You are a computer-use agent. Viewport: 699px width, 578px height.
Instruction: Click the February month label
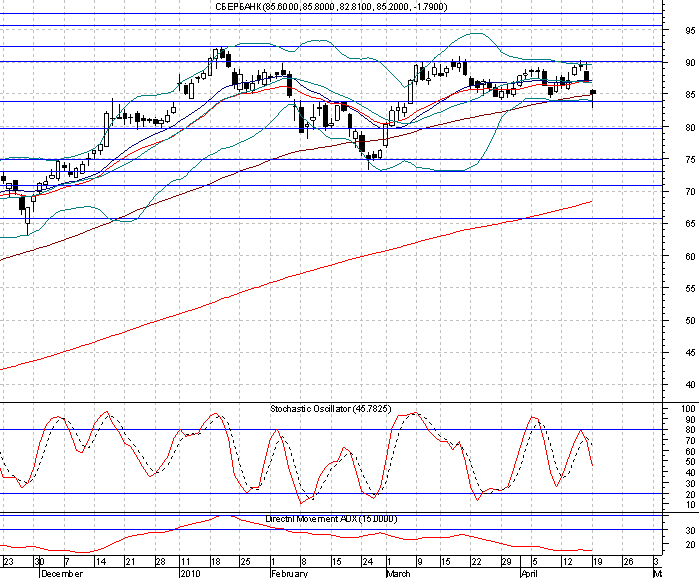(289, 573)
